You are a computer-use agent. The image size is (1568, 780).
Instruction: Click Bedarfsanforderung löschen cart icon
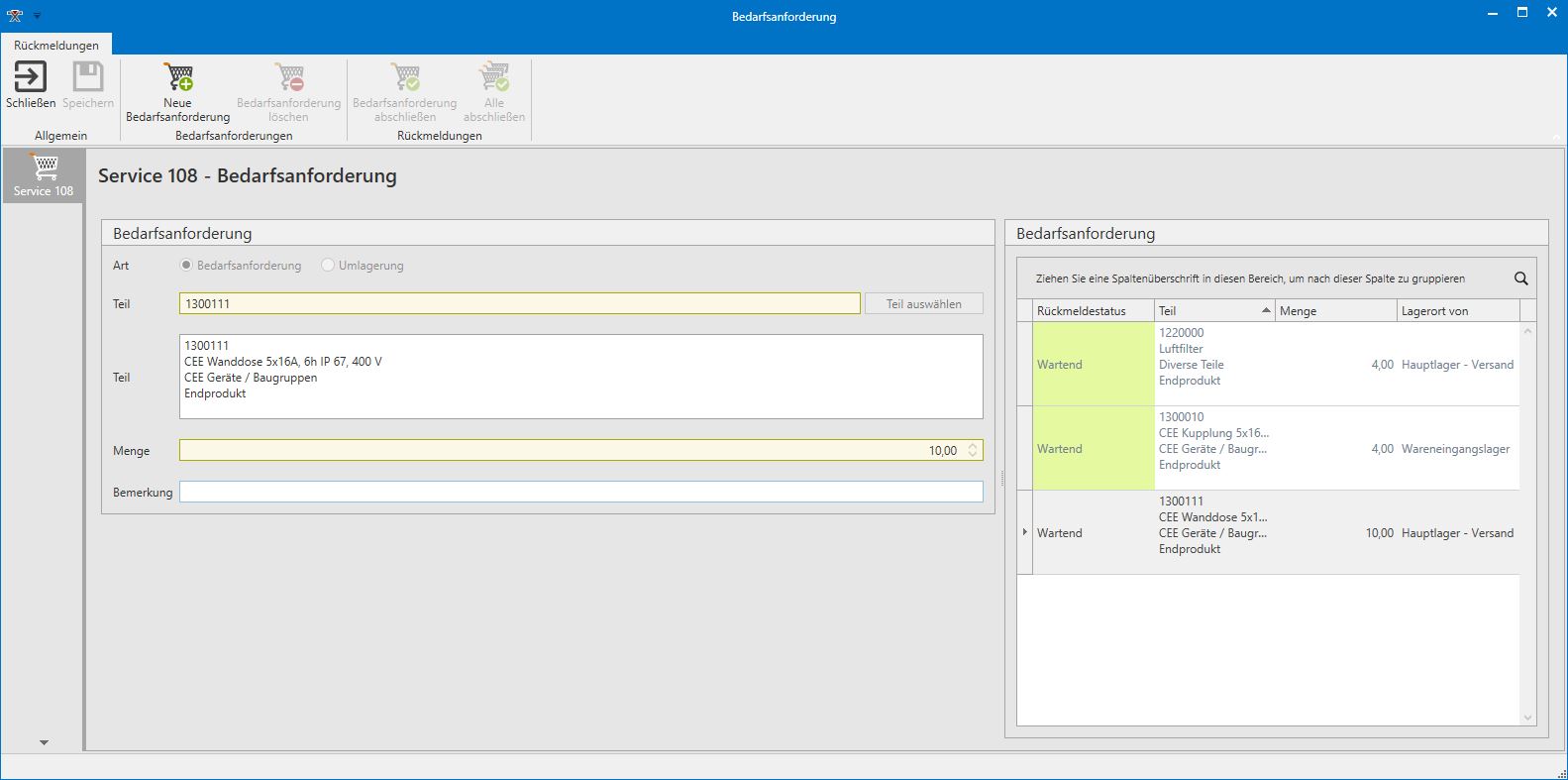click(288, 77)
